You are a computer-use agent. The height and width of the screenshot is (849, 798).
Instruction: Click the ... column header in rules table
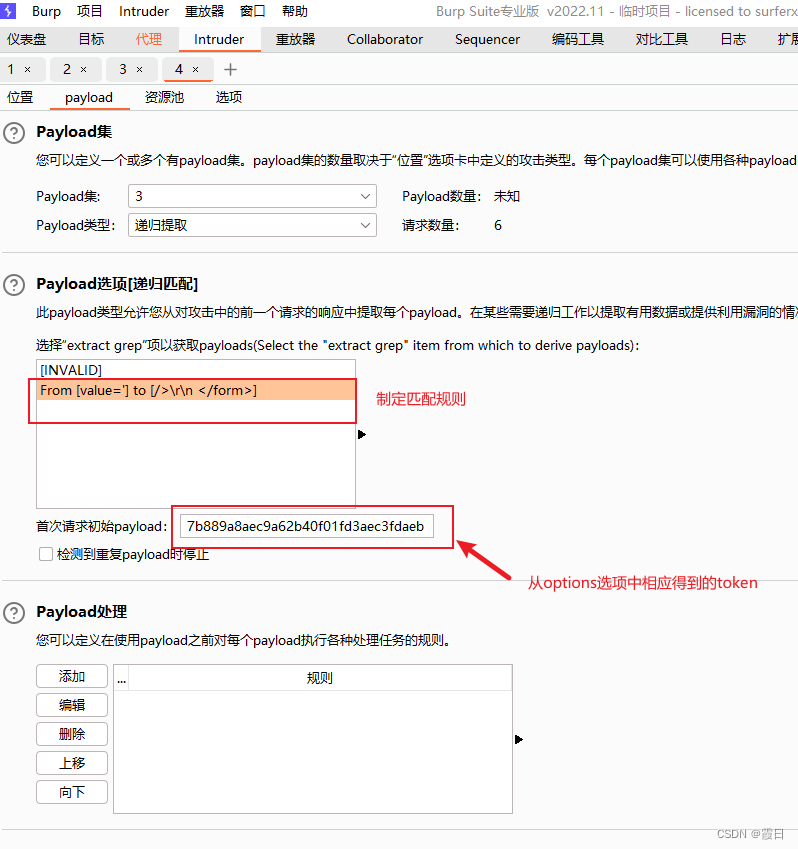pos(121,678)
